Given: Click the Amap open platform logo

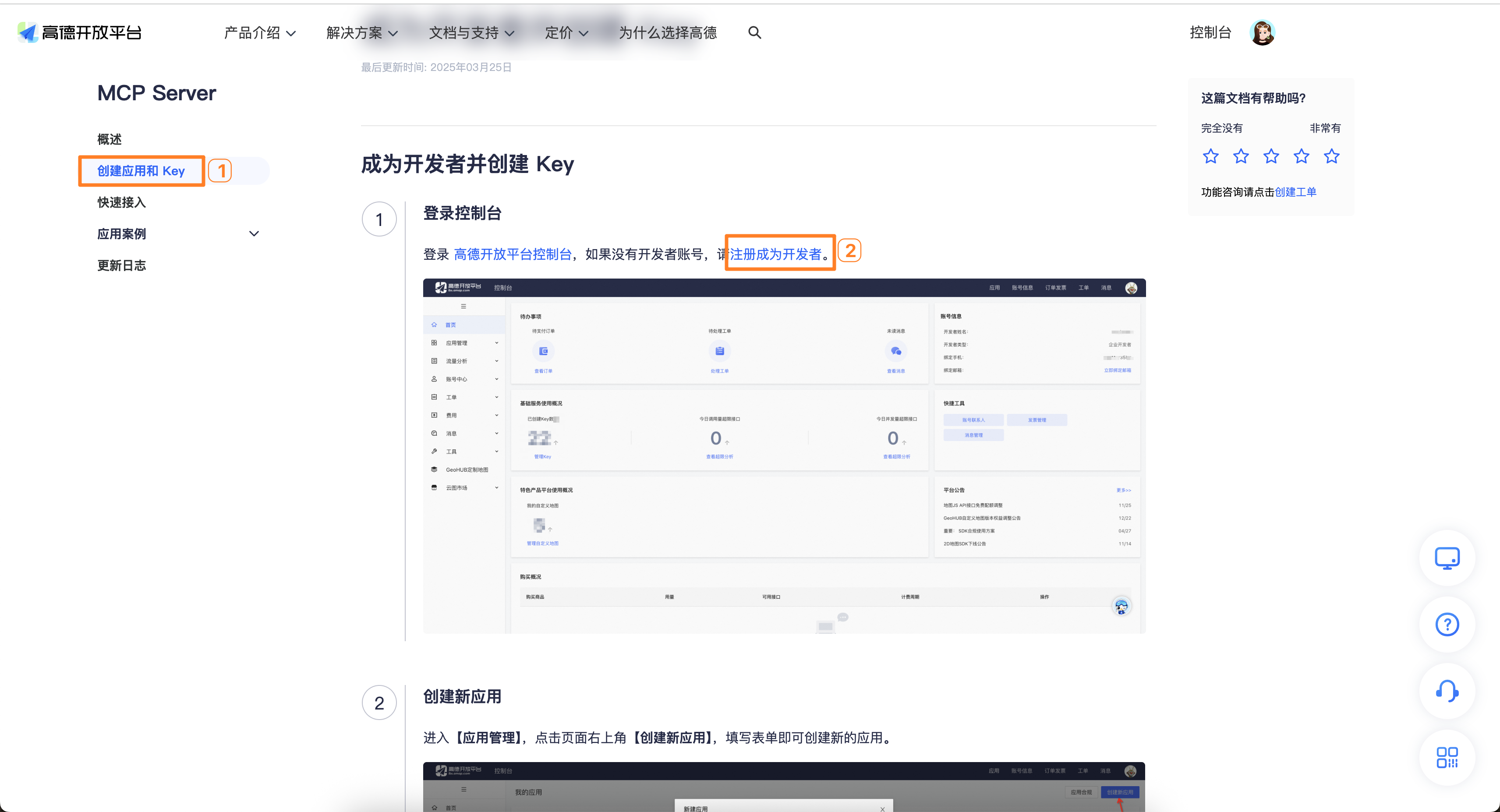Looking at the screenshot, I should (x=80, y=32).
